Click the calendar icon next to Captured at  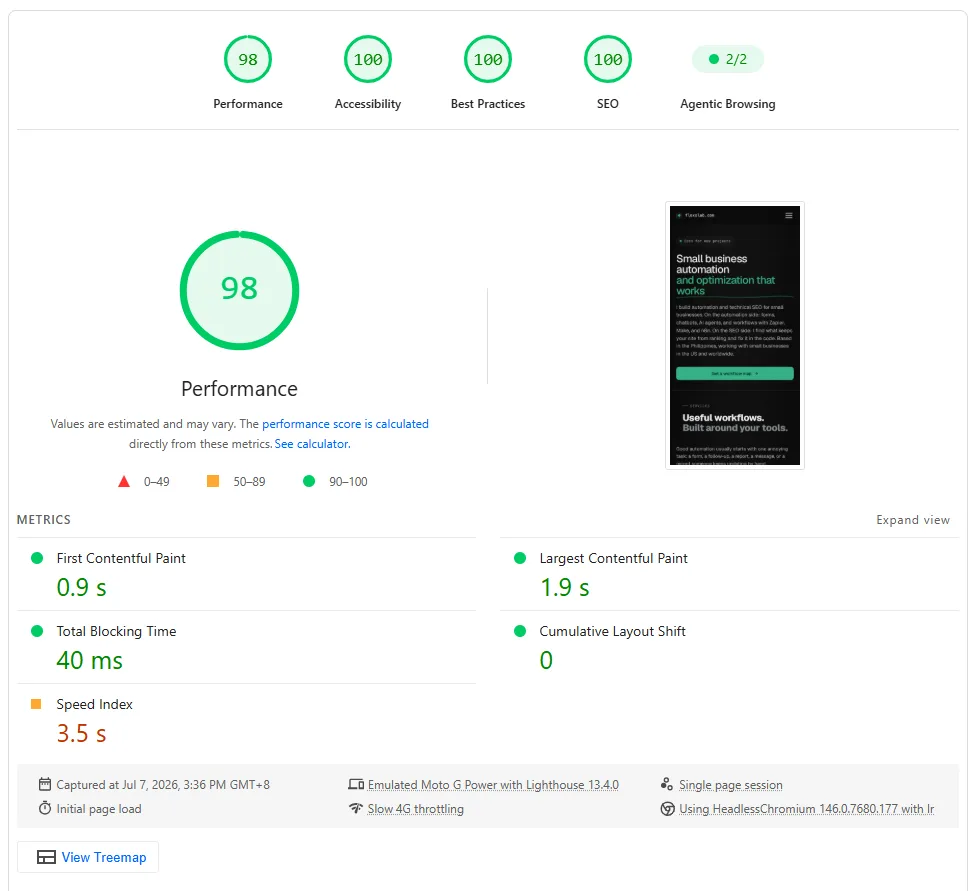[x=45, y=784]
